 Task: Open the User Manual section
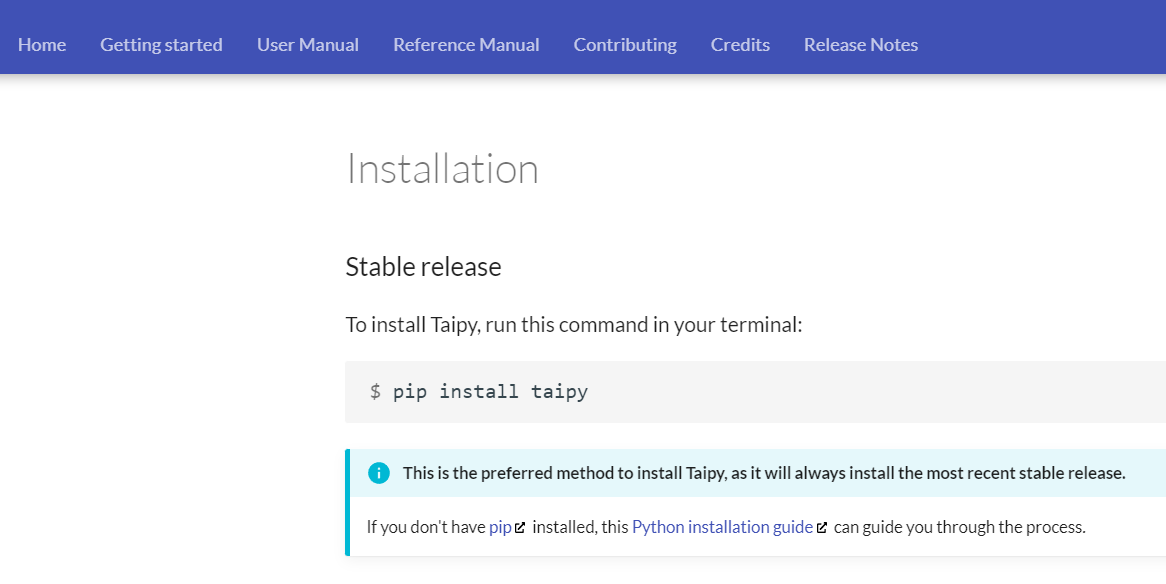click(307, 44)
